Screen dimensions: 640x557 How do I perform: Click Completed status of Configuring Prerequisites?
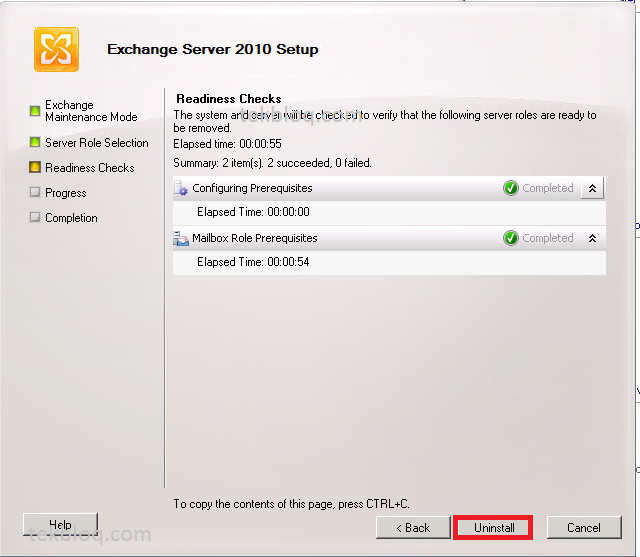tap(548, 188)
